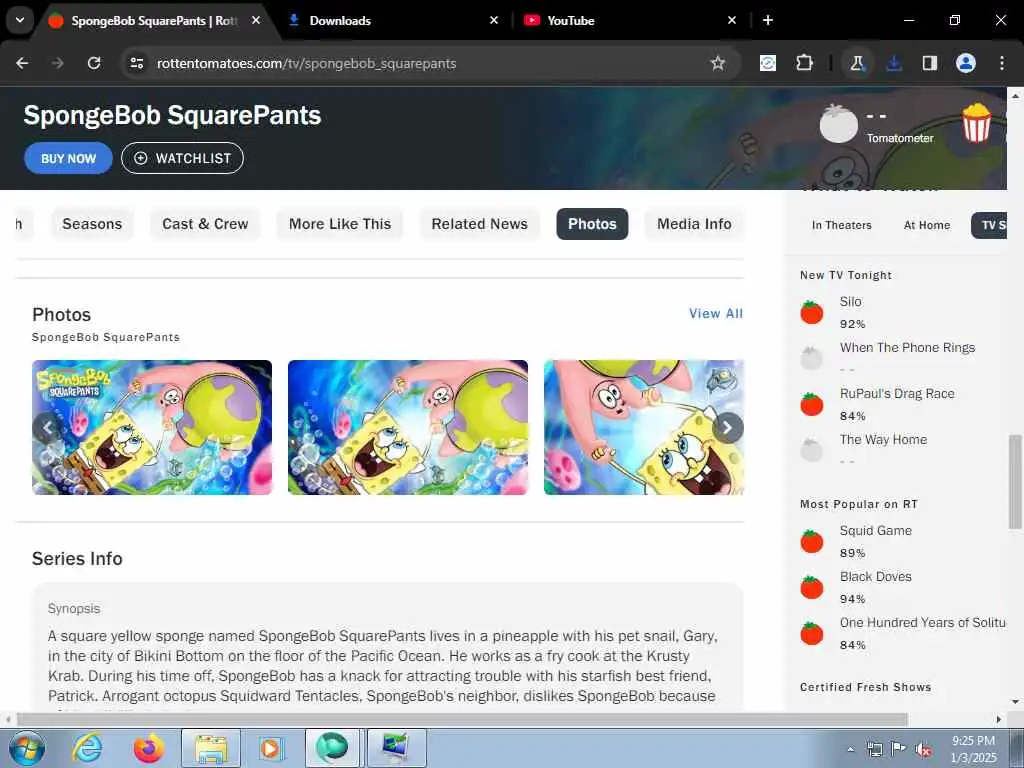The width and height of the screenshot is (1024, 768).
Task: Click the BUY NOW button
Action: 69,158
